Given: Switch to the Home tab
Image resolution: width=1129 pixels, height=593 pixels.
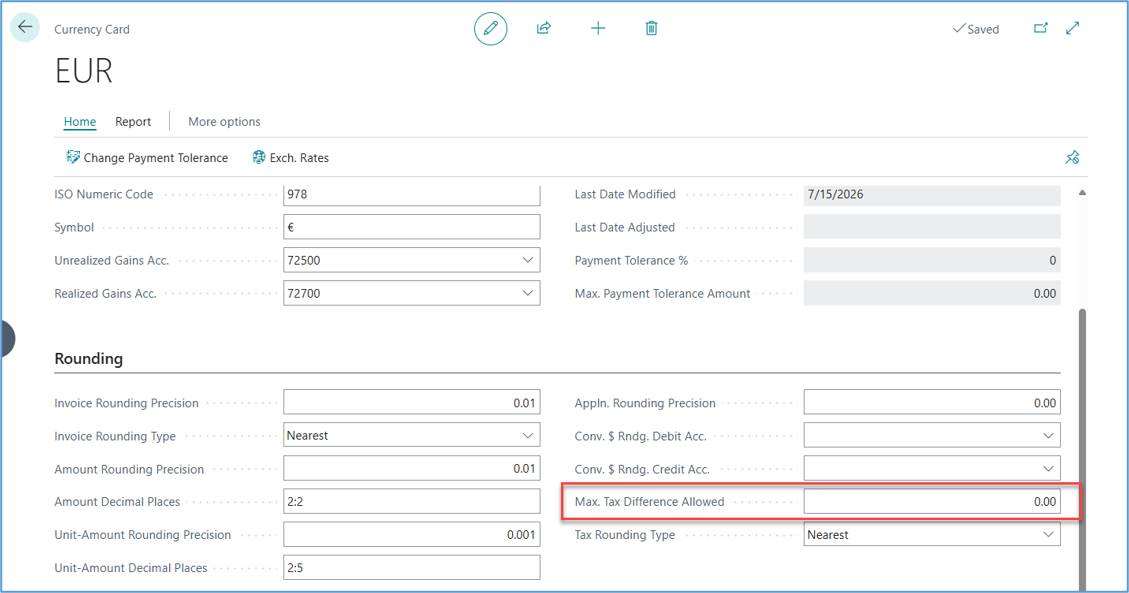Looking at the screenshot, I should (80, 122).
